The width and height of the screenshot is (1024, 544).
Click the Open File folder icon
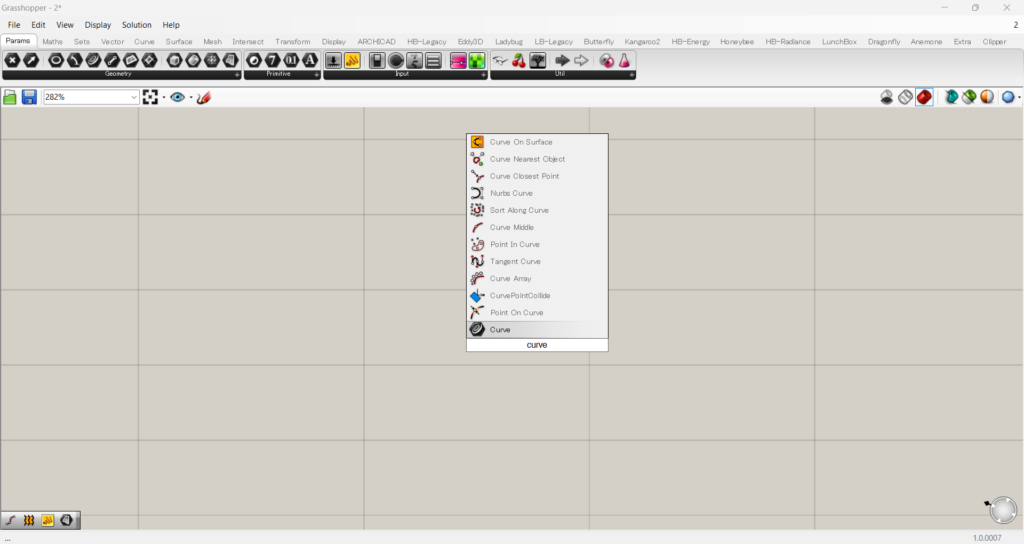[x=10, y=97]
